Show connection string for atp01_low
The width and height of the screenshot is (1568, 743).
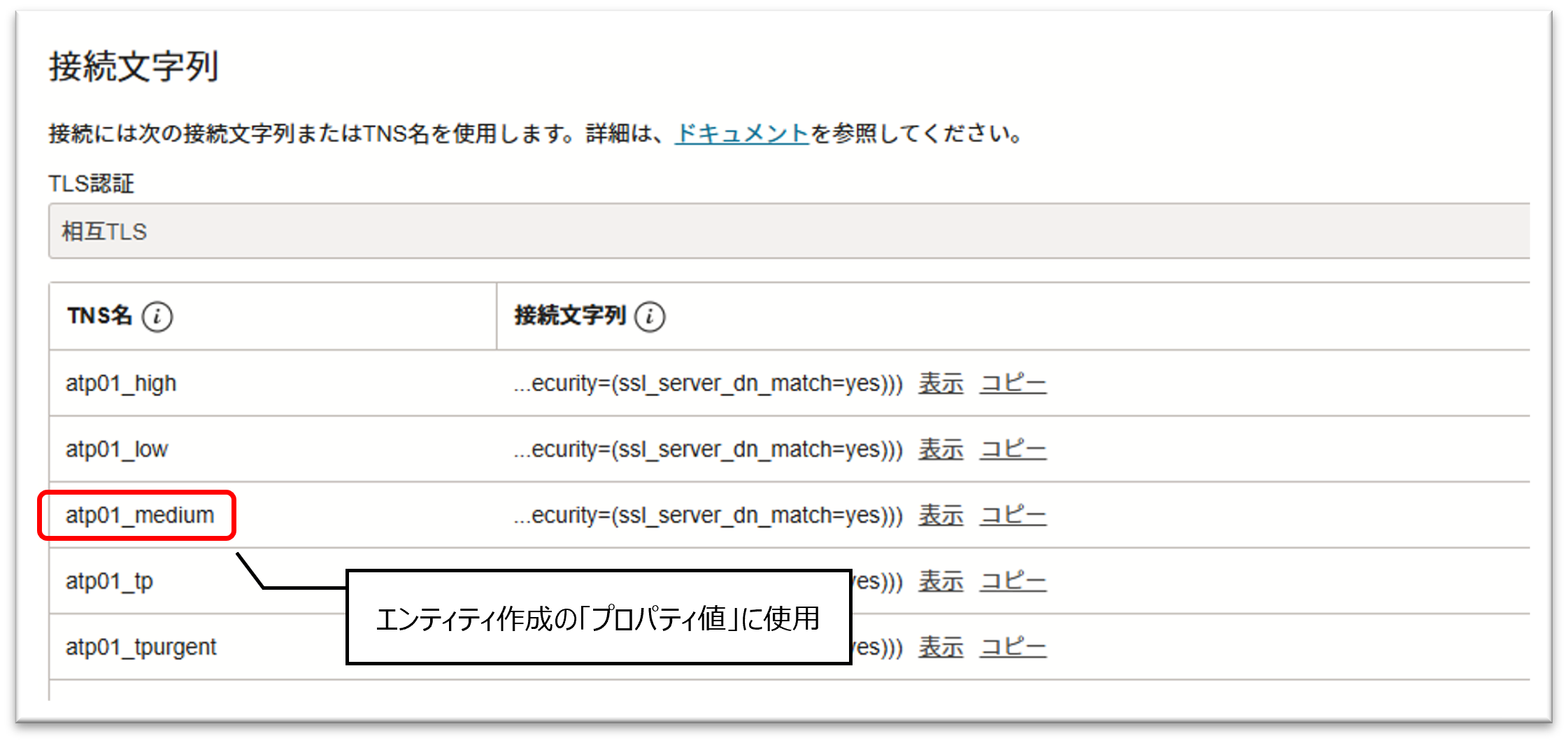pos(941,449)
